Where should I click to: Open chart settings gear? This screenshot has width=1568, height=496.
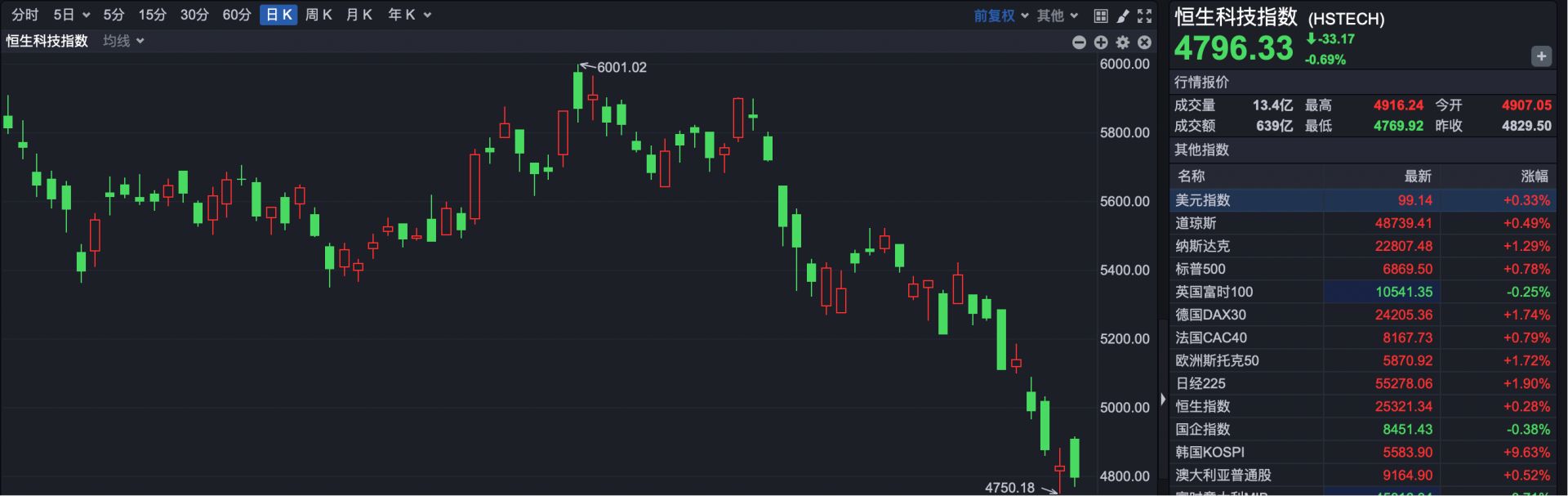tap(1123, 42)
